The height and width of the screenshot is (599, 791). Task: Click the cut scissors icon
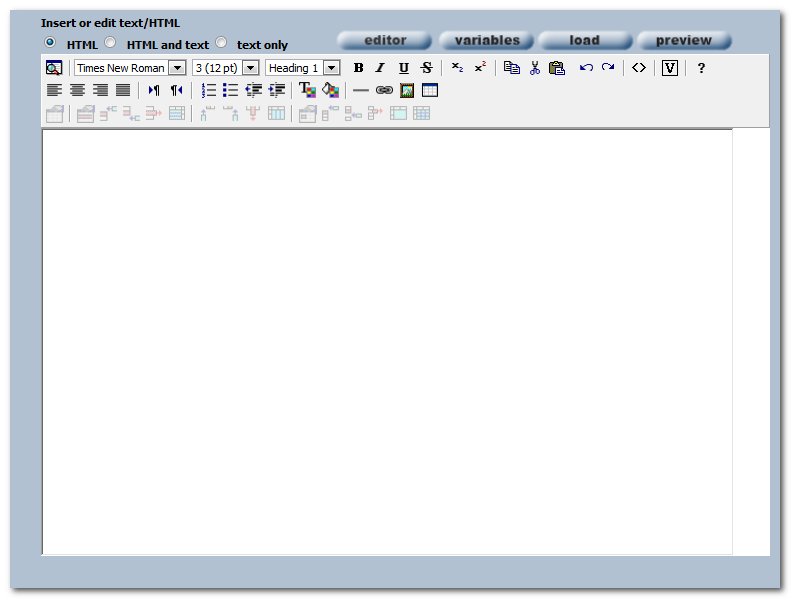click(535, 68)
